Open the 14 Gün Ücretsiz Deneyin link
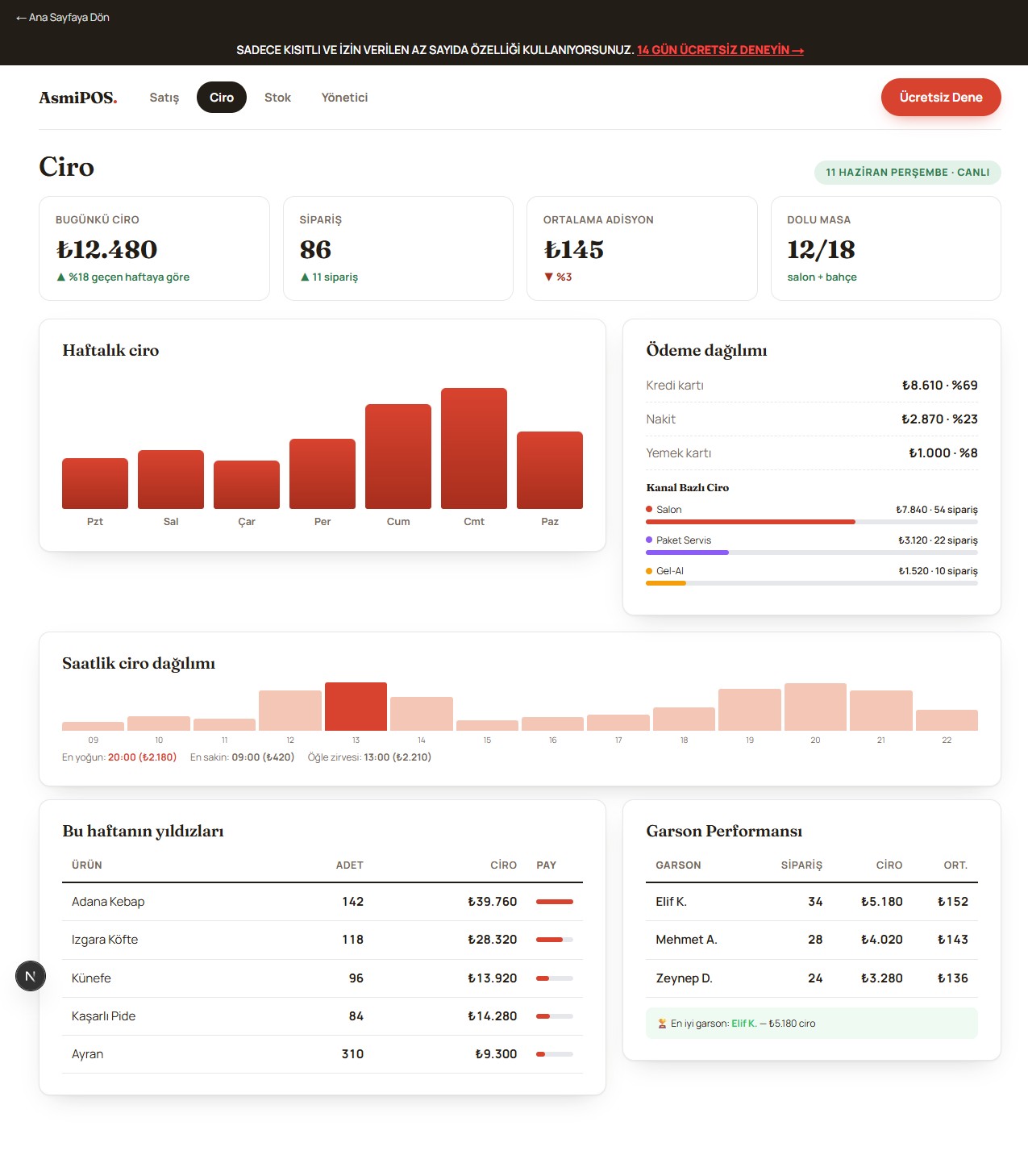The width and height of the screenshot is (1028, 1176). (x=720, y=50)
